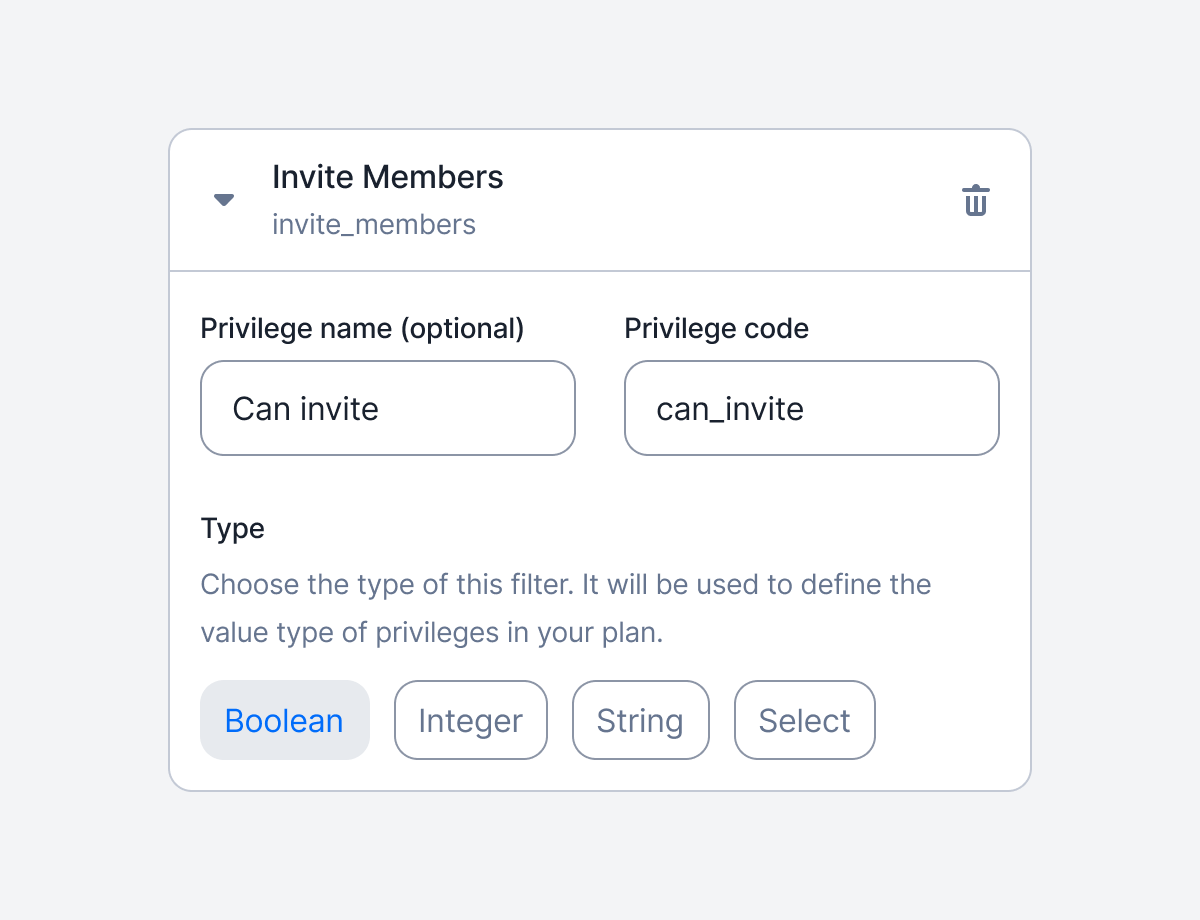Collapse the Invite Members panel with the caret
The width and height of the screenshot is (1200, 920).
click(224, 200)
